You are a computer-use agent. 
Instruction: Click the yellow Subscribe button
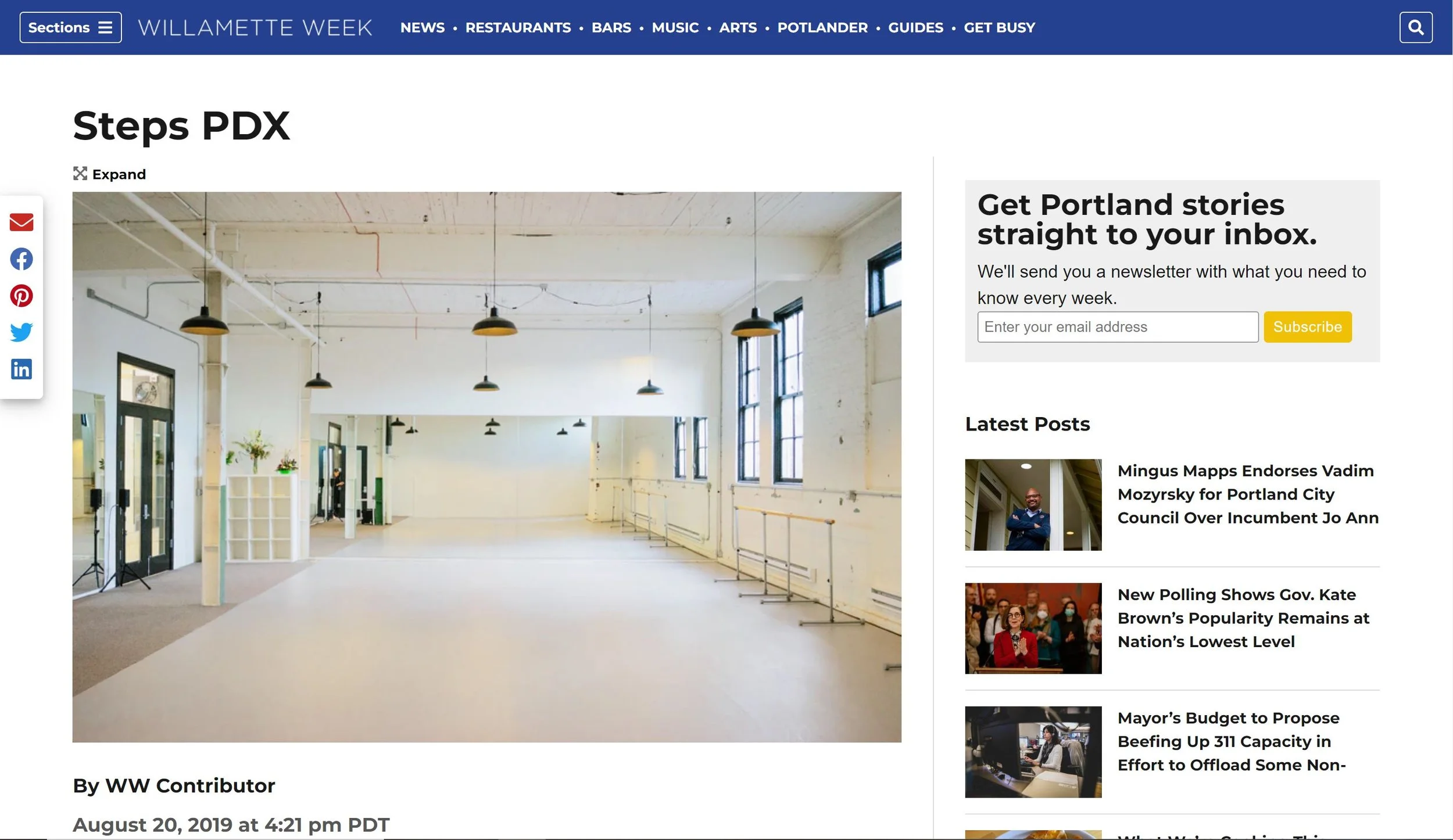point(1307,327)
